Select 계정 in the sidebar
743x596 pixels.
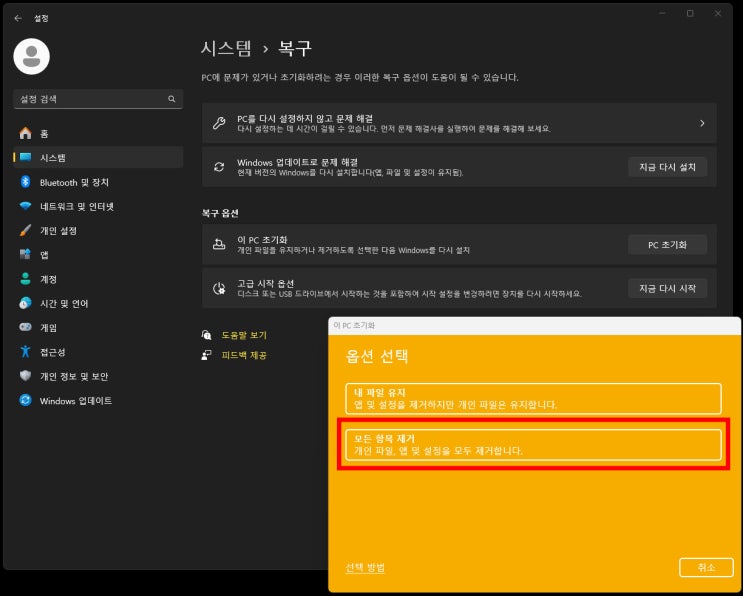tap(98, 279)
